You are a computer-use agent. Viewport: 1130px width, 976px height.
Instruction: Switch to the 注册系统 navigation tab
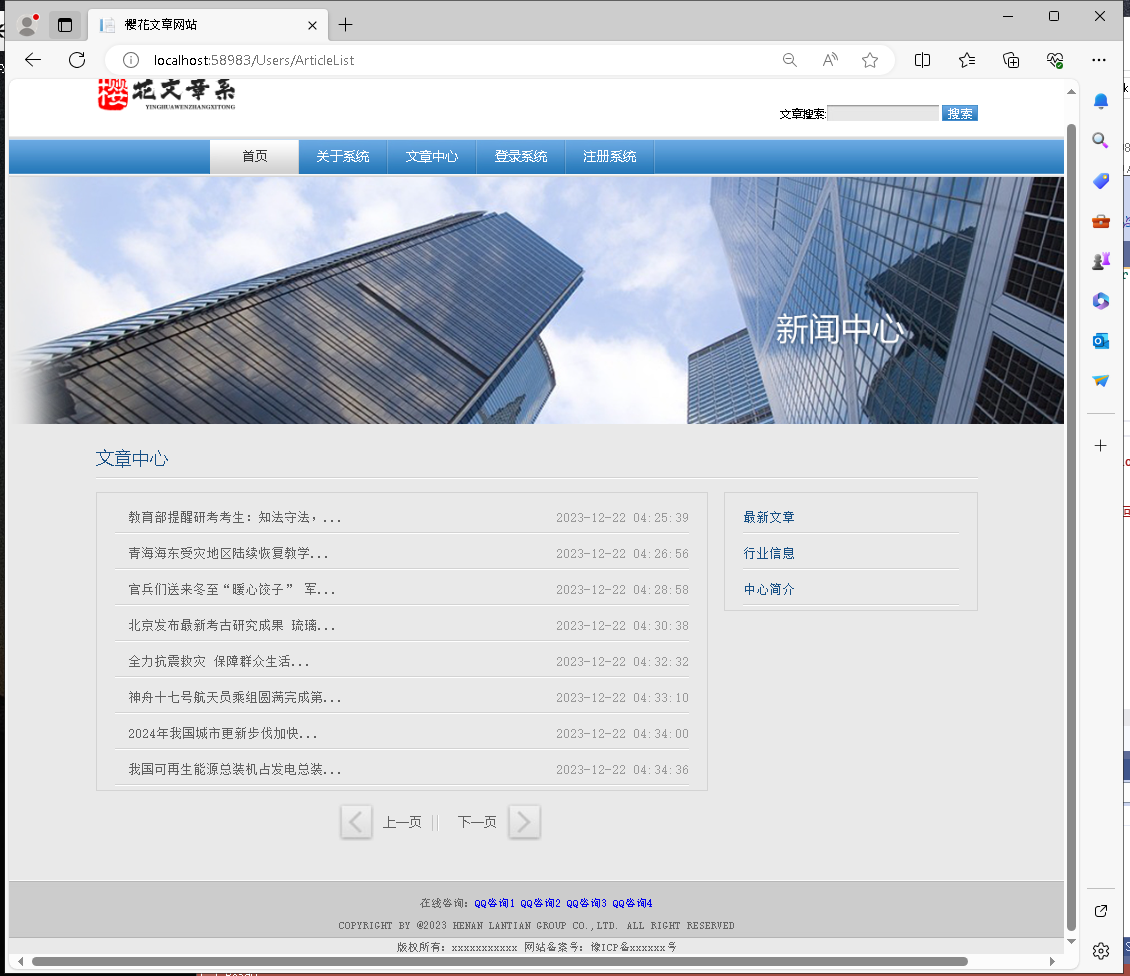(609, 156)
